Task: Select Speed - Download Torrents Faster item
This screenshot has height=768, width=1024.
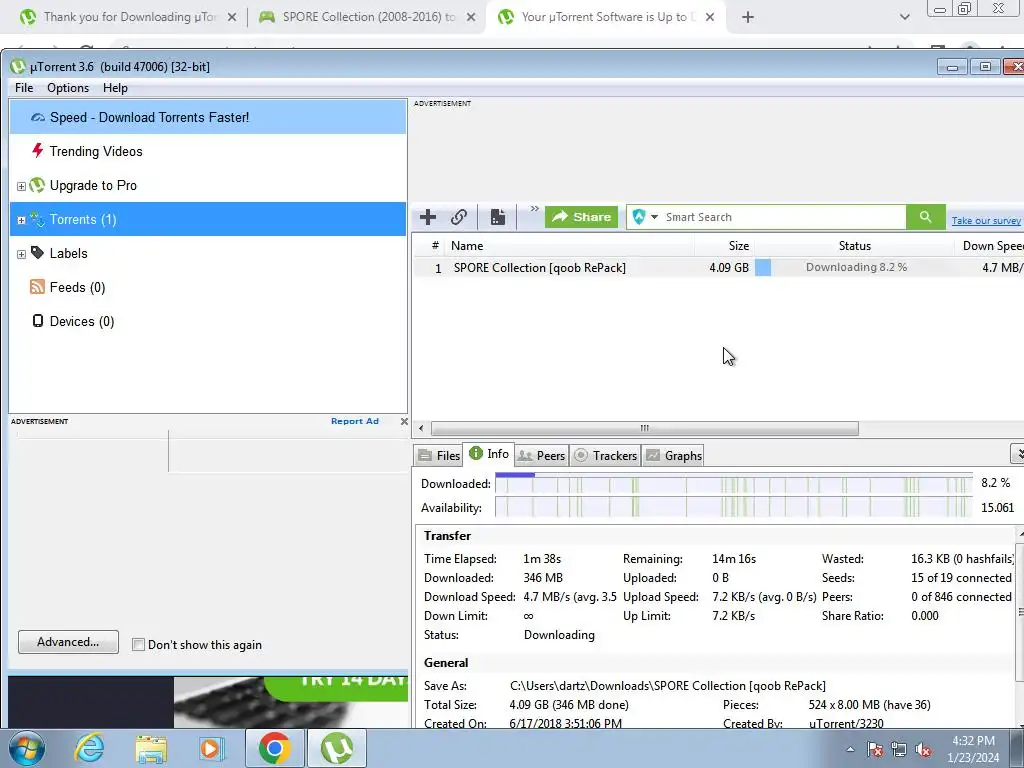Action: tap(208, 118)
